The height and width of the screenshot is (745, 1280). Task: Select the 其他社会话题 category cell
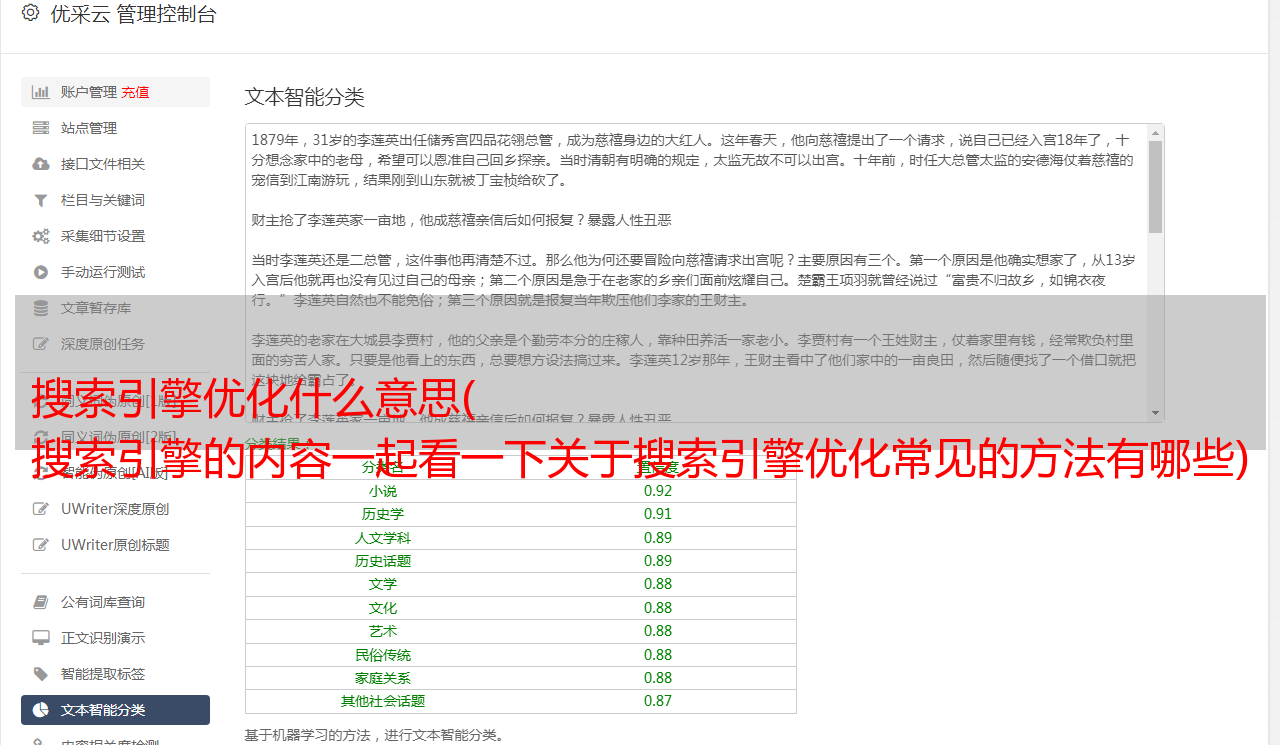383,701
